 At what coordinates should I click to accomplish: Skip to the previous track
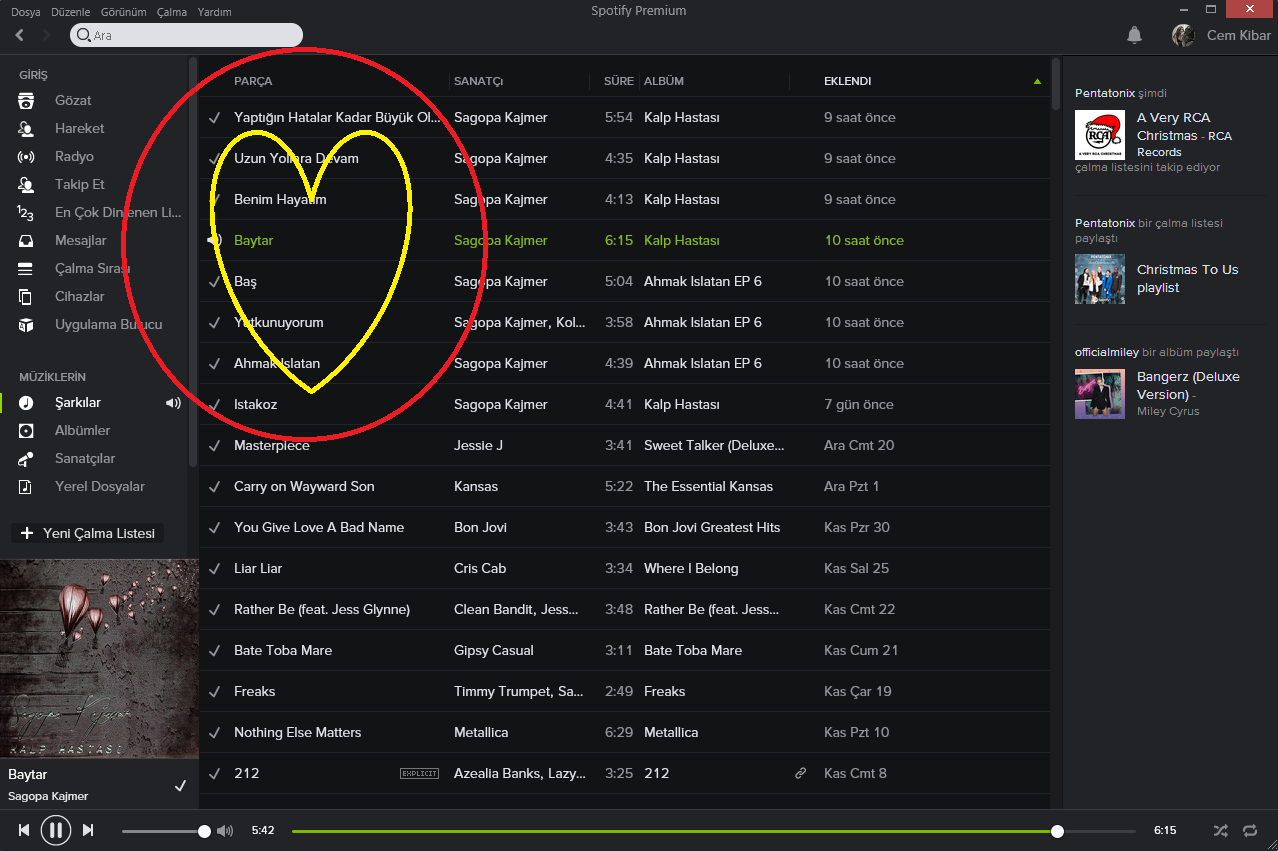pos(24,830)
